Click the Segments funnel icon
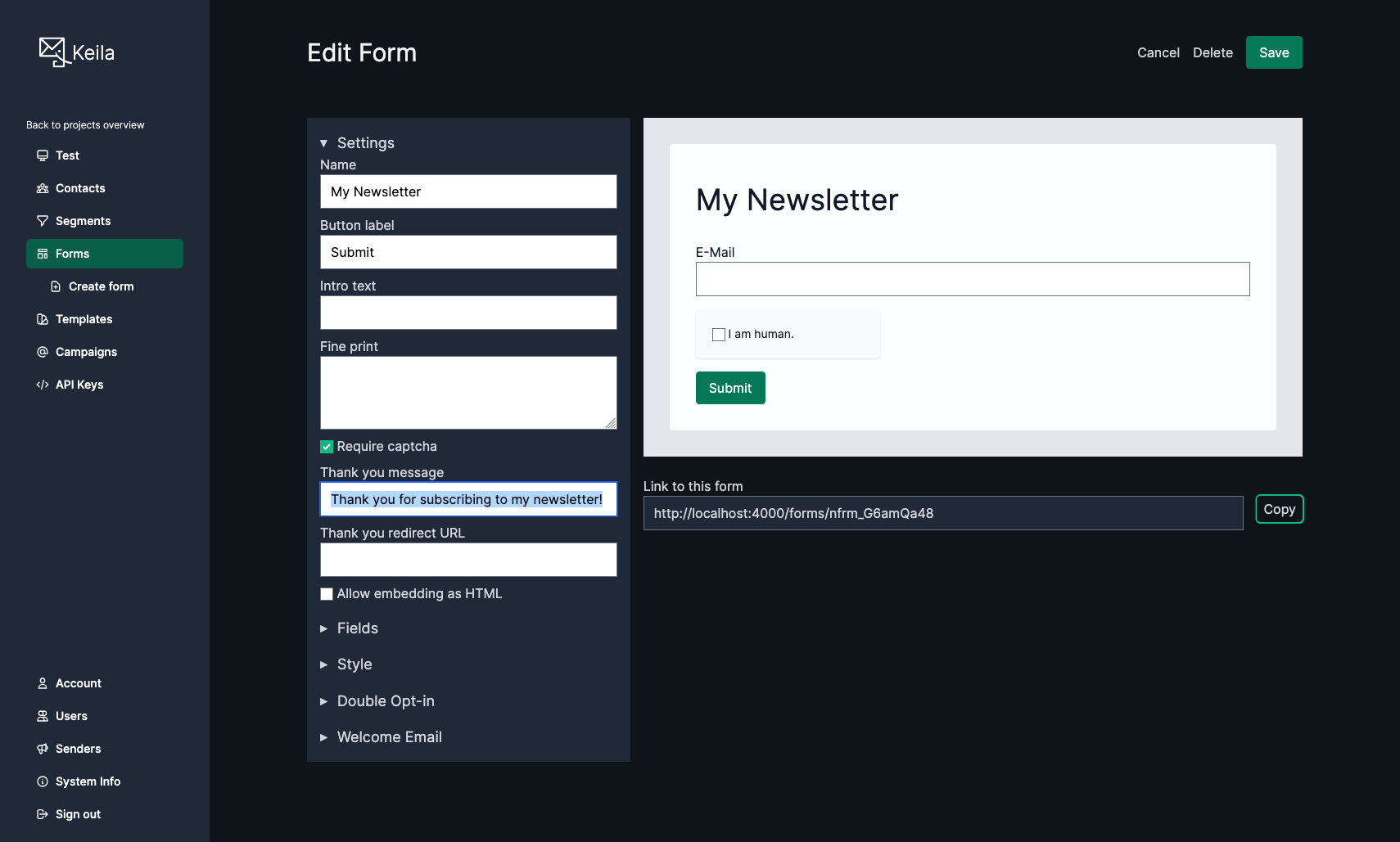This screenshot has height=842, width=1400. [x=43, y=221]
